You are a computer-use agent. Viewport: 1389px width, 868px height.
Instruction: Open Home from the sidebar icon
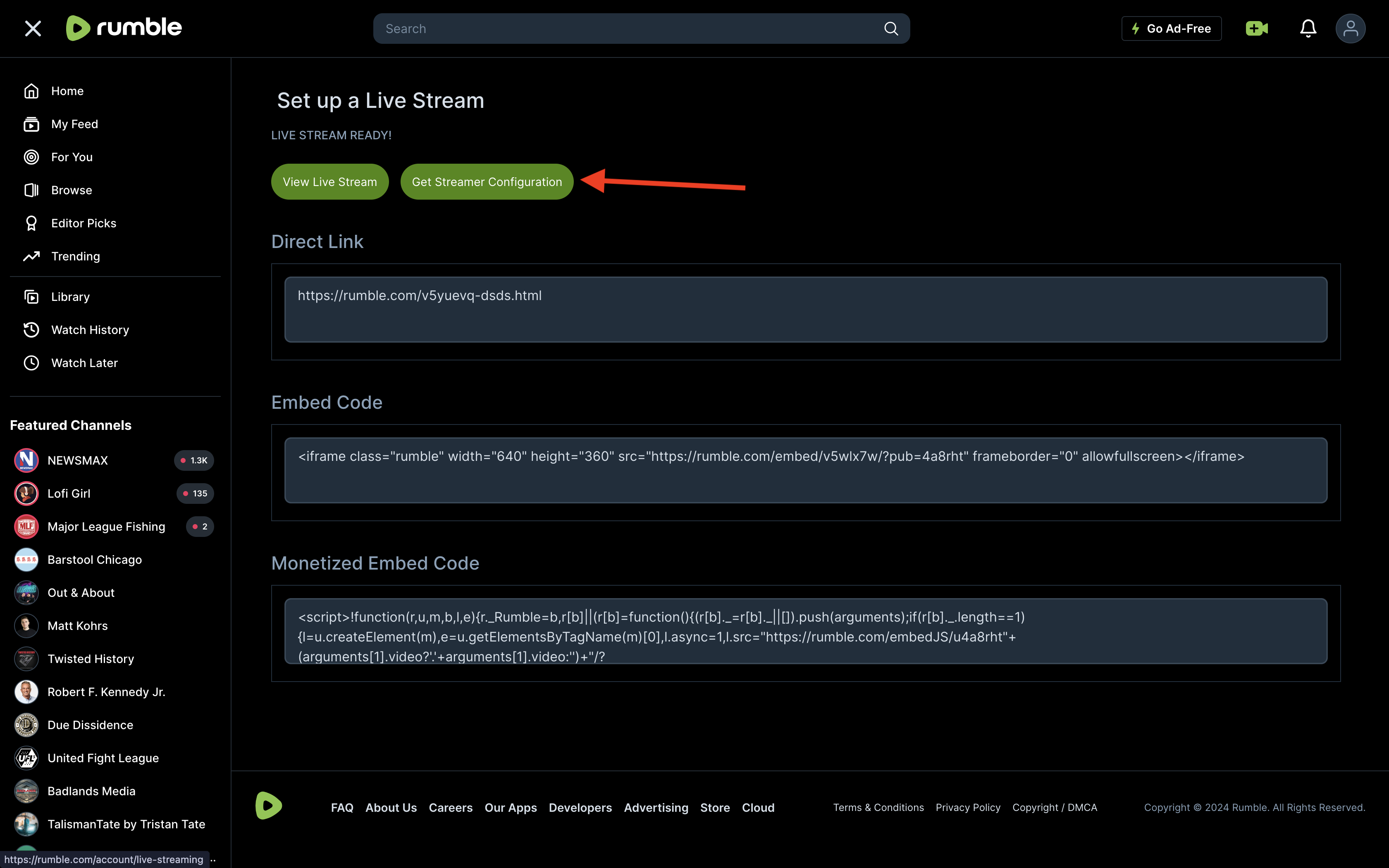click(x=31, y=90)
